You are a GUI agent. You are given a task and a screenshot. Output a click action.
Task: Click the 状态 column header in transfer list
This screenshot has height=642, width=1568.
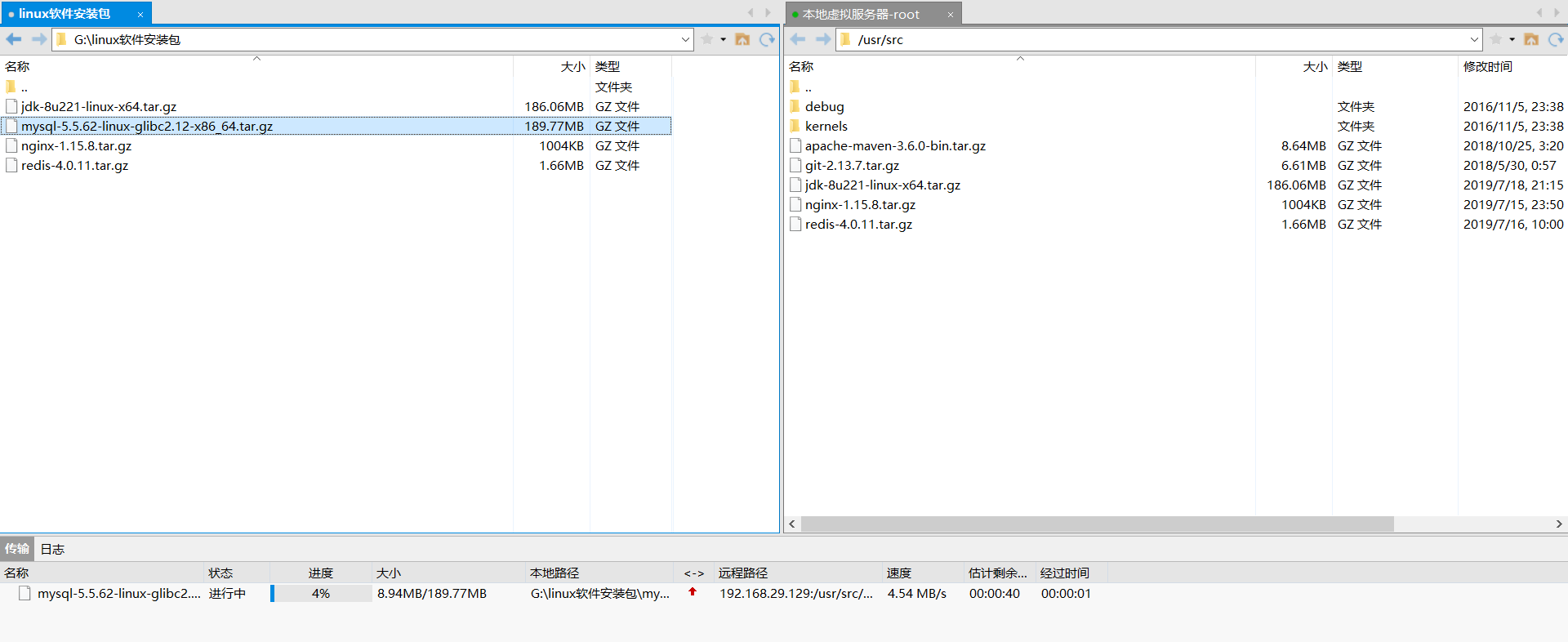pyautogui.click(x=237, y=573)
